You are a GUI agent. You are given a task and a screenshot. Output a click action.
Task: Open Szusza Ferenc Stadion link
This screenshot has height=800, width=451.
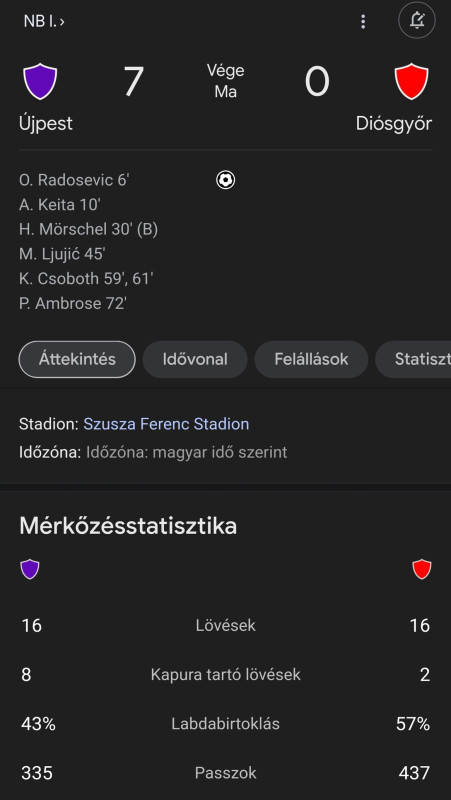coord(166,424)
